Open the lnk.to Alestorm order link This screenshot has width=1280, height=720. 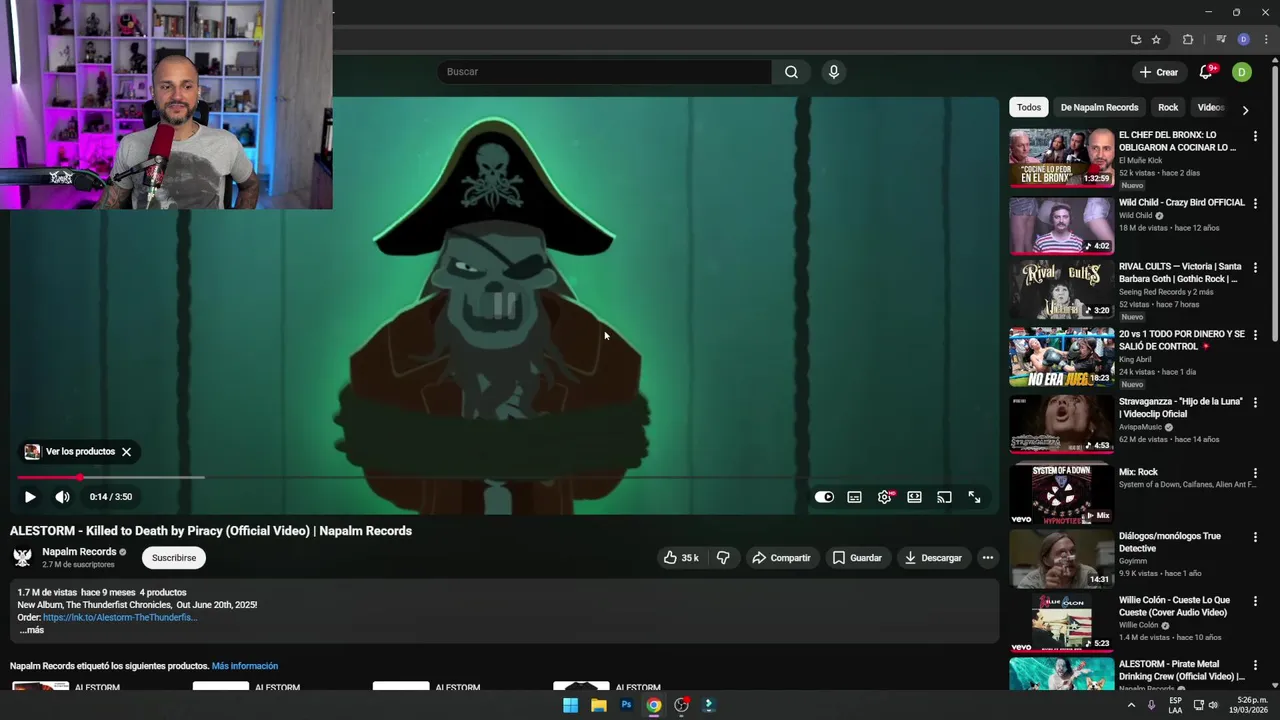pos(120,618)
